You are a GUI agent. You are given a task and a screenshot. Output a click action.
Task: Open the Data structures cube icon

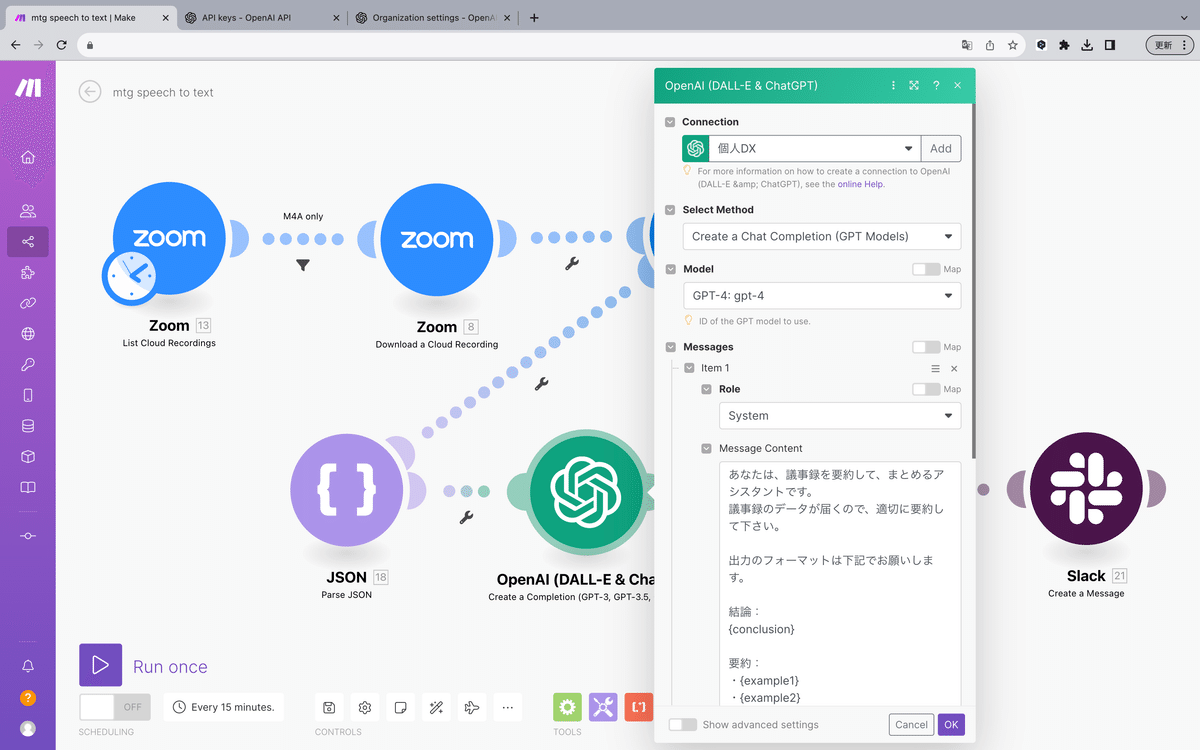point(27,457)
